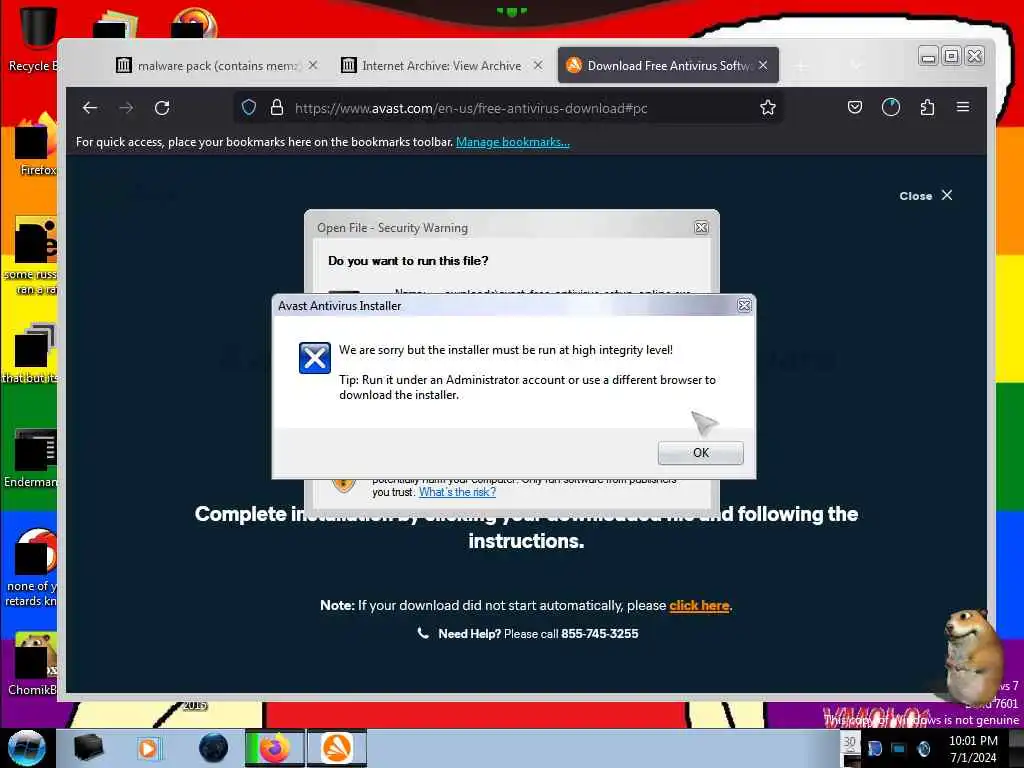Select the Enderman desktop icon
The width and height of the screenshot is (1024, 768).
31,457
